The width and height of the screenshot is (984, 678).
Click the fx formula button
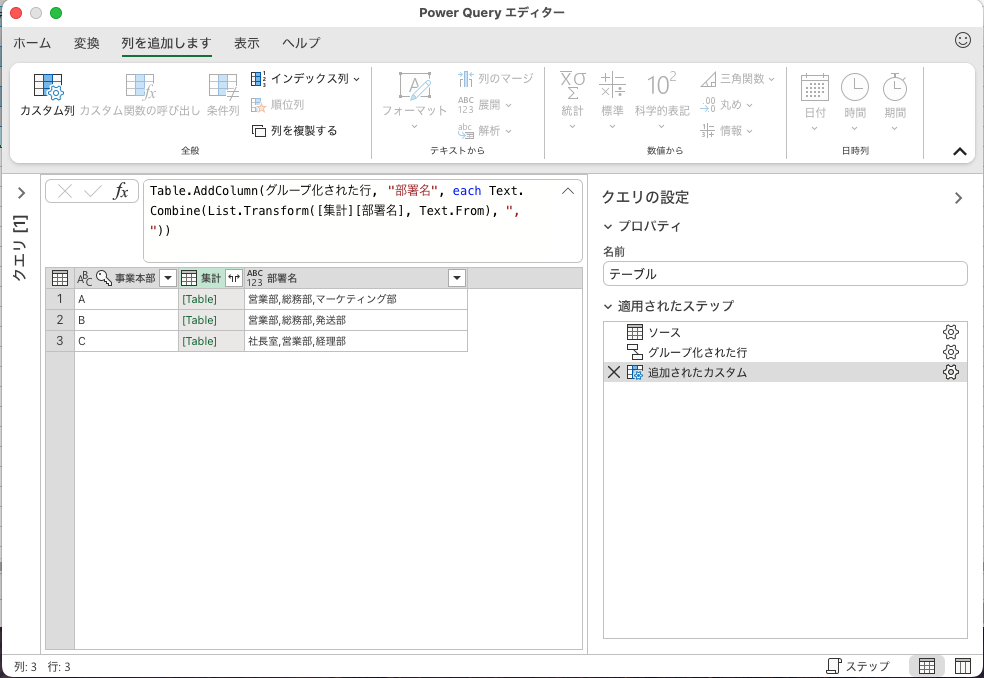point(121,192)
